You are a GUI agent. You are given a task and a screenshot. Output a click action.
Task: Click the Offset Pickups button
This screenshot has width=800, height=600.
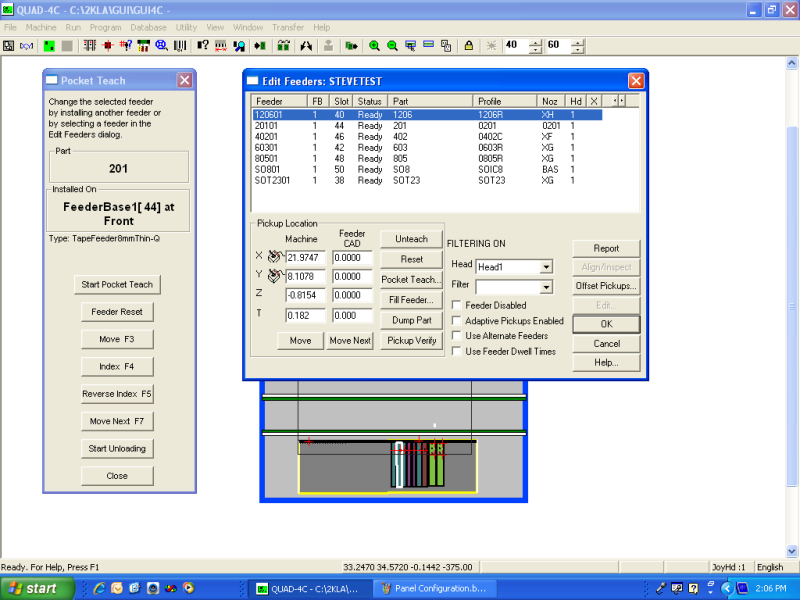click(x=606, y=286)
